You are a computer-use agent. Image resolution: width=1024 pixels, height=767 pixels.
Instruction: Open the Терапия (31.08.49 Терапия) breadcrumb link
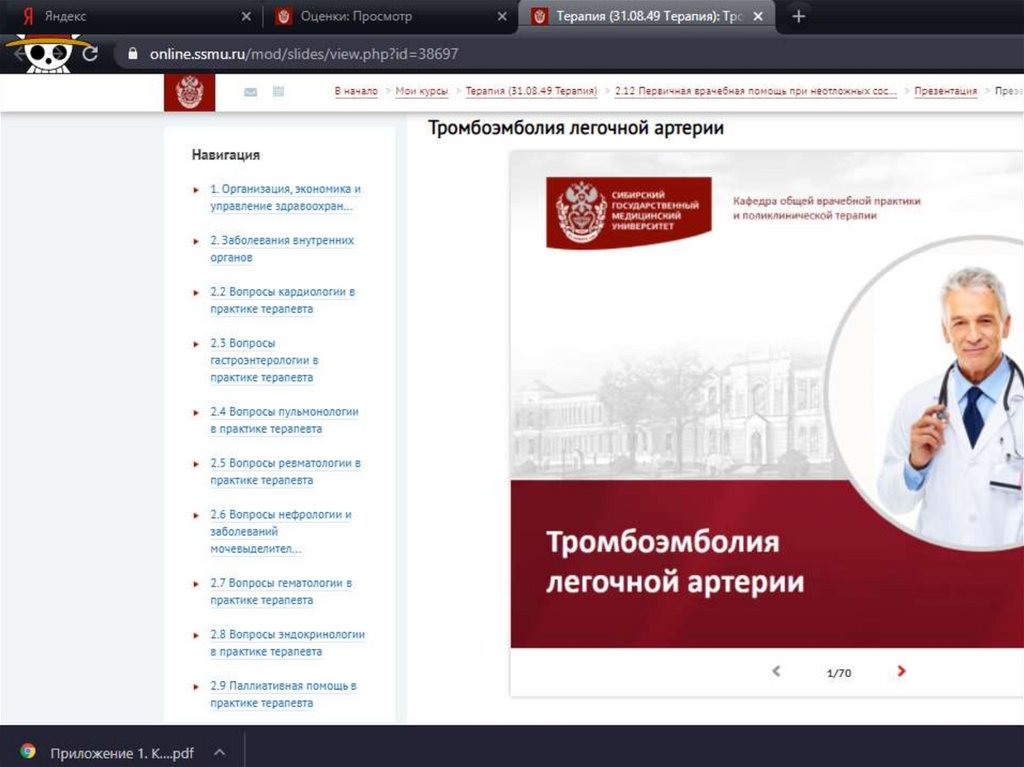[x=531, y=91]
